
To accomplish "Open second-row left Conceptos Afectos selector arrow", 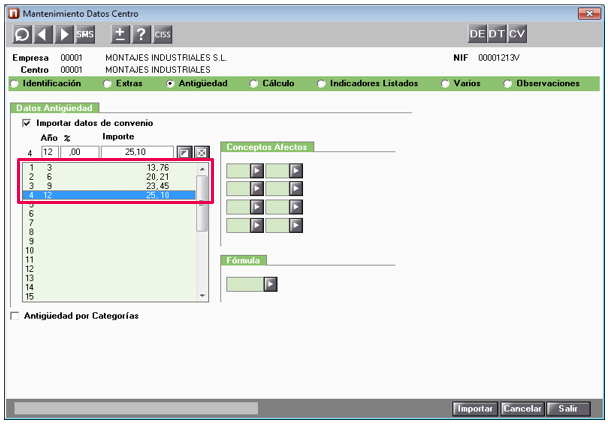I will (x=257, y=189).
